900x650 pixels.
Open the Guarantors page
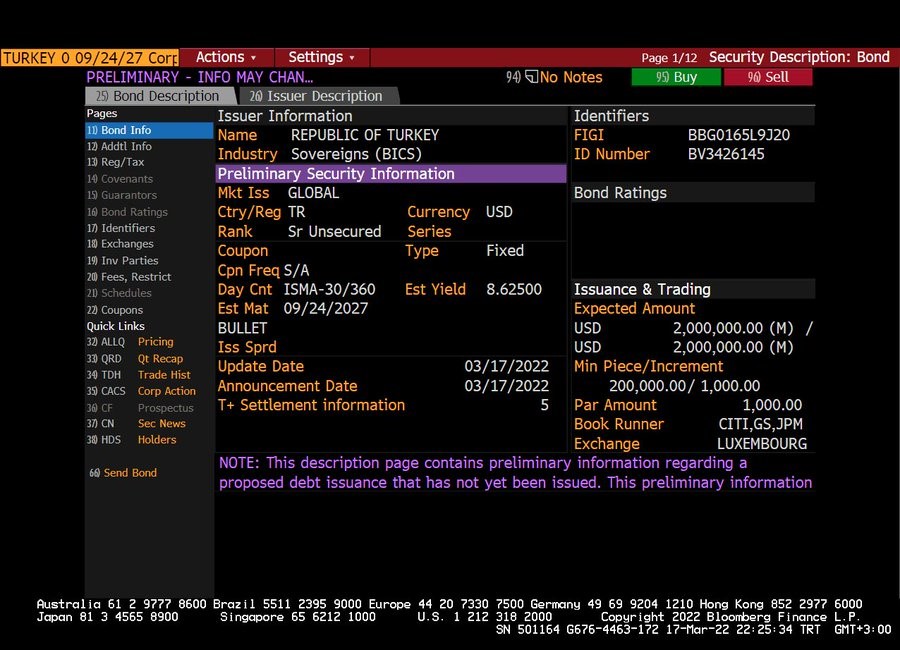tap(122, 195)
